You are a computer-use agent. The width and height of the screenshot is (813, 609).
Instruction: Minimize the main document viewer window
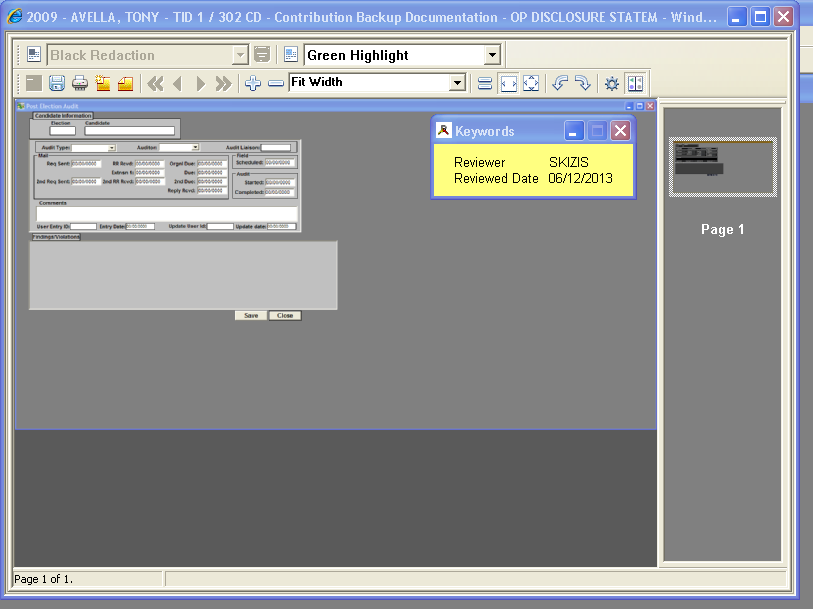[x=736, y=17]
